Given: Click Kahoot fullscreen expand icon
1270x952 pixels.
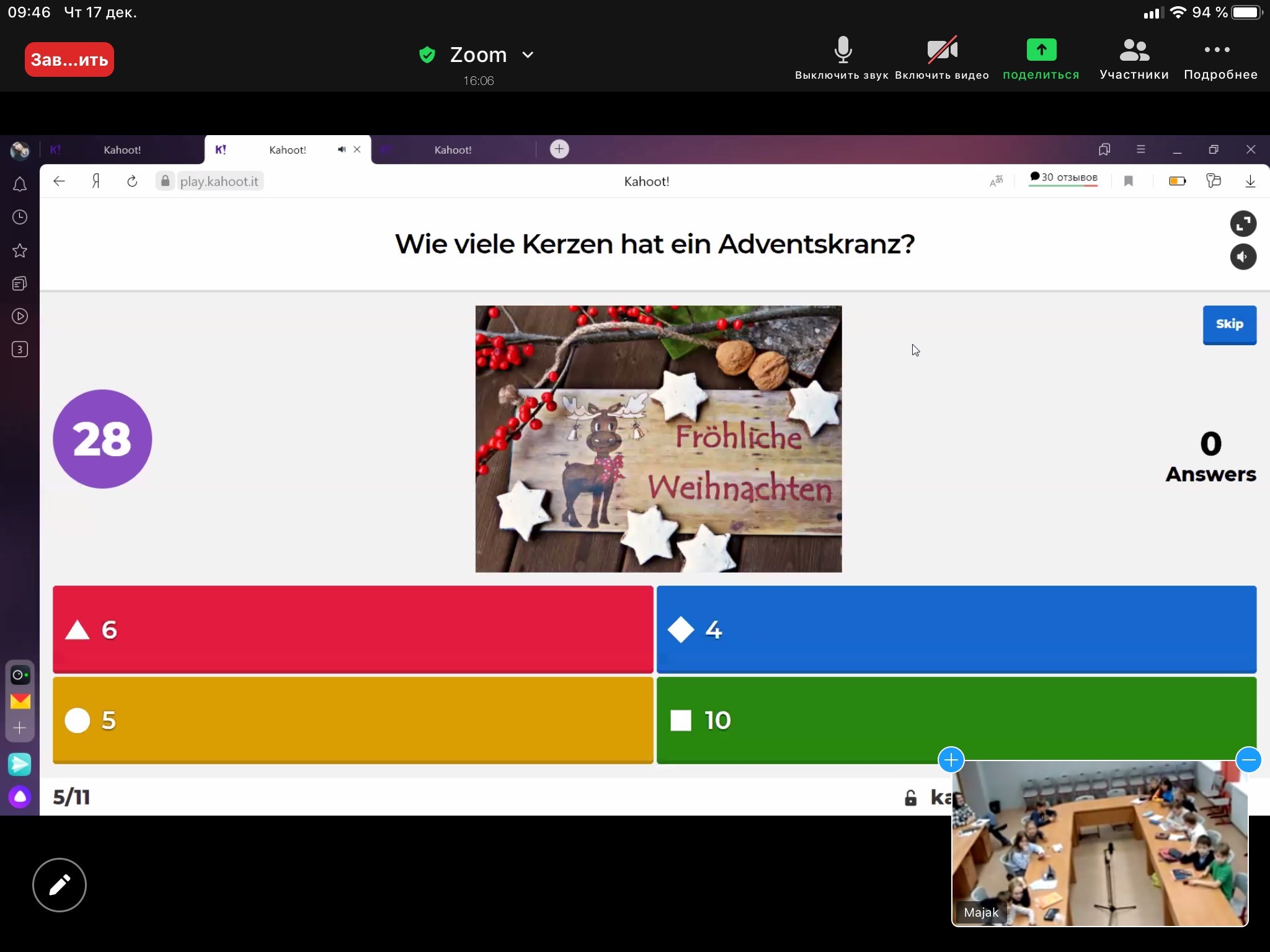Looking at the screenshot, I should 1243,224.
